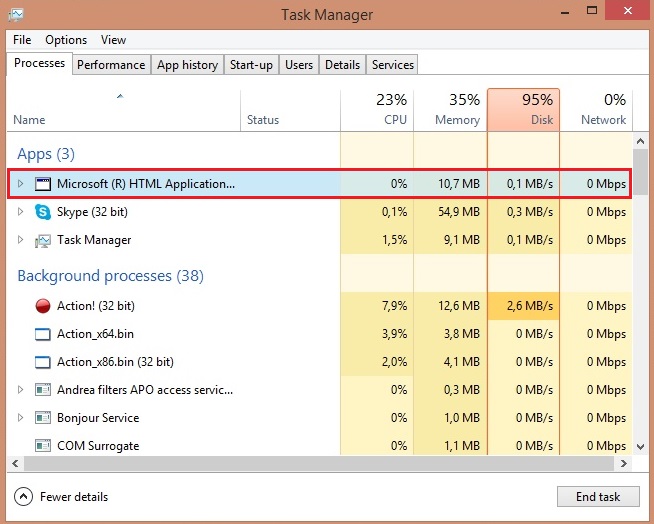Switch to the Performance tab
The image size is (654, 524).
[111, 65]
